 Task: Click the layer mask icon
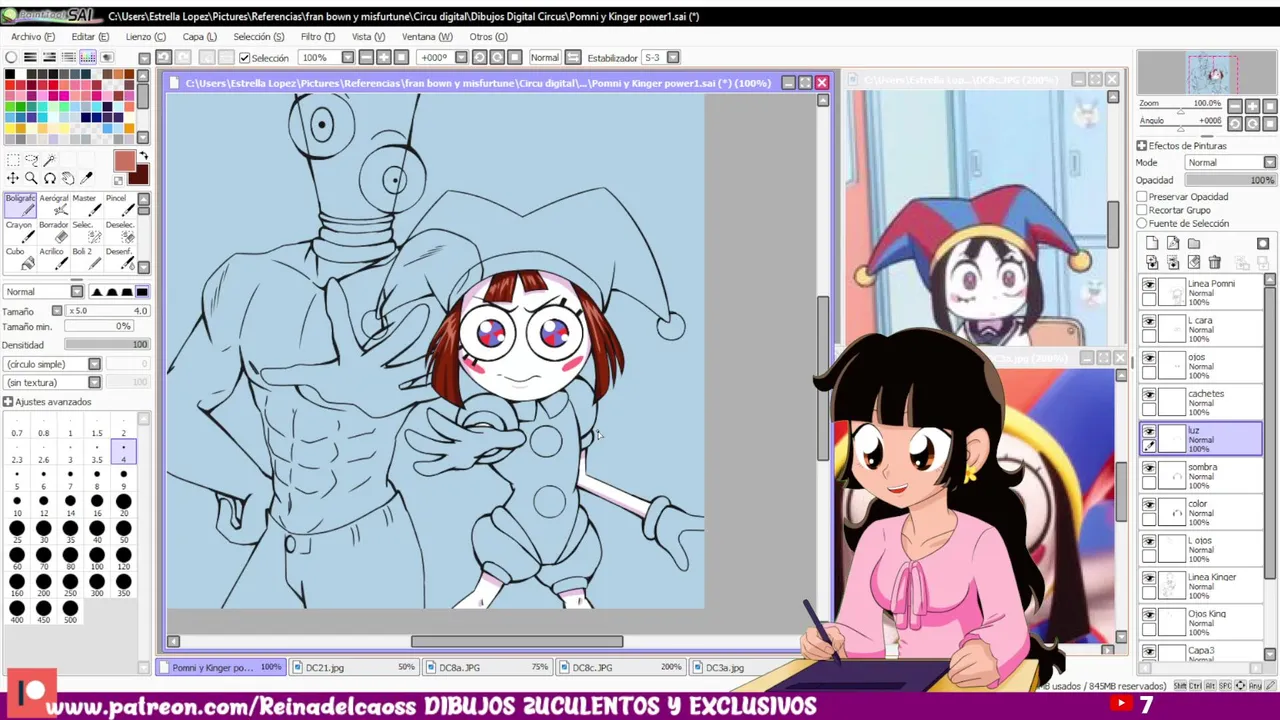[x=1263, y=243]
